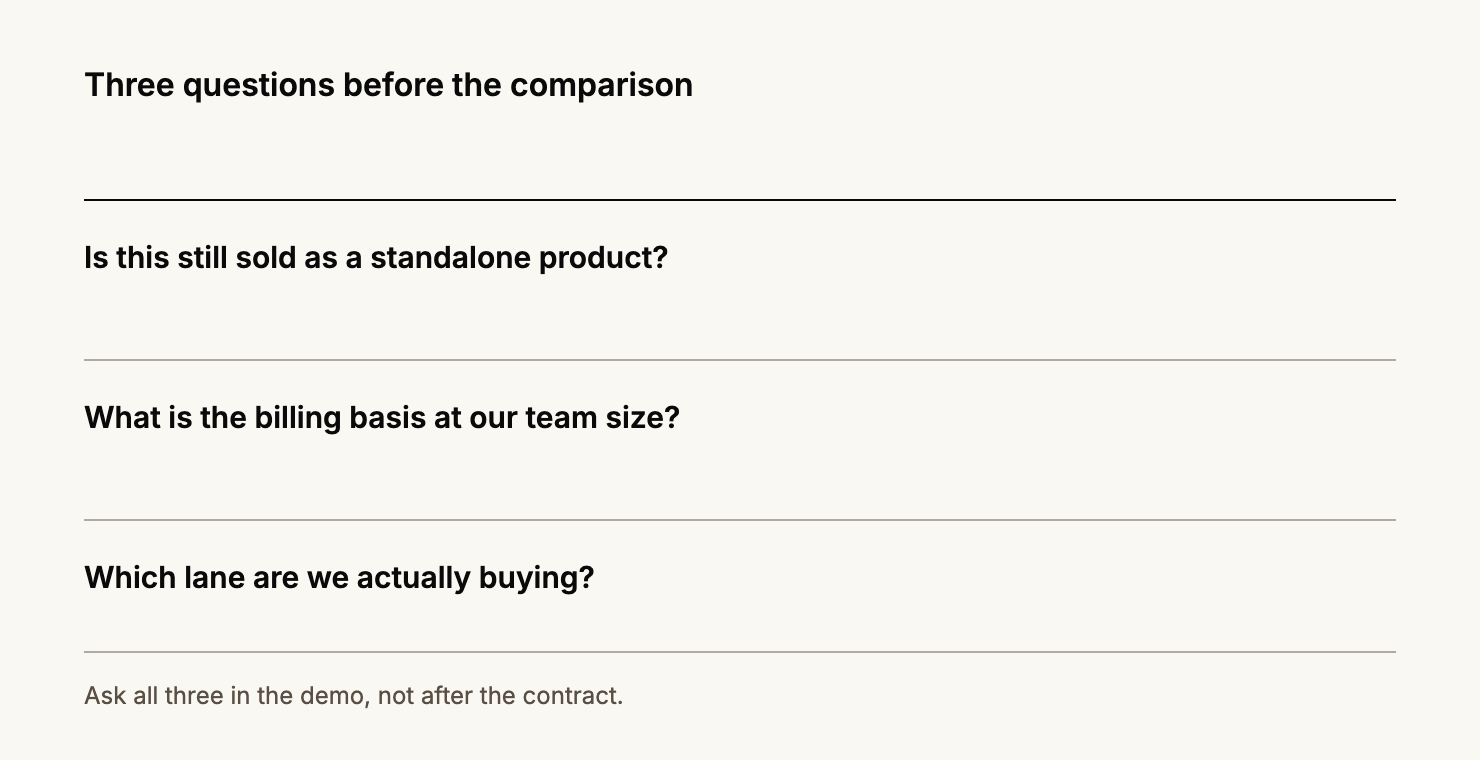Click the word 'comparison' in the page title

pyautogui.click(x=601, y=85)
